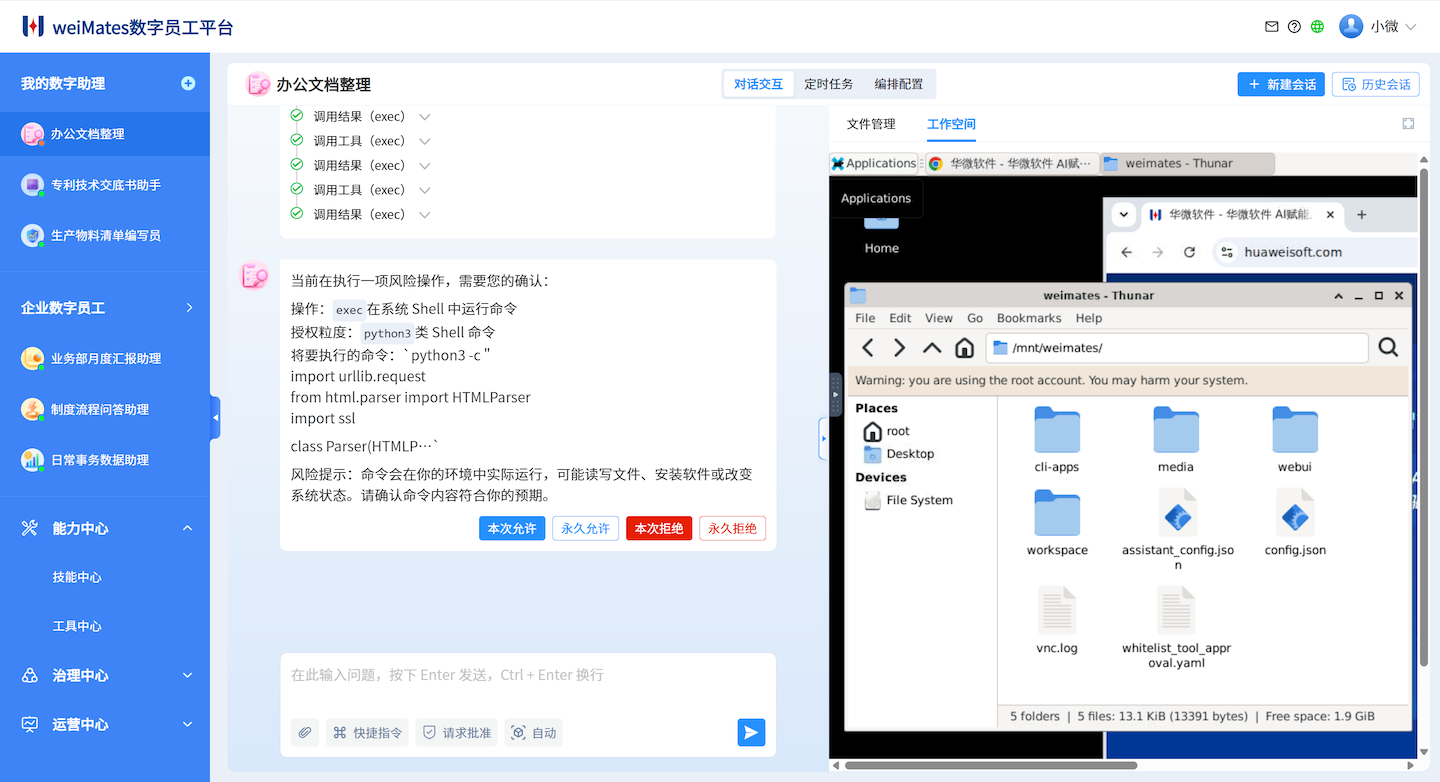Open the cli-apps folder

pos(1057,440)
